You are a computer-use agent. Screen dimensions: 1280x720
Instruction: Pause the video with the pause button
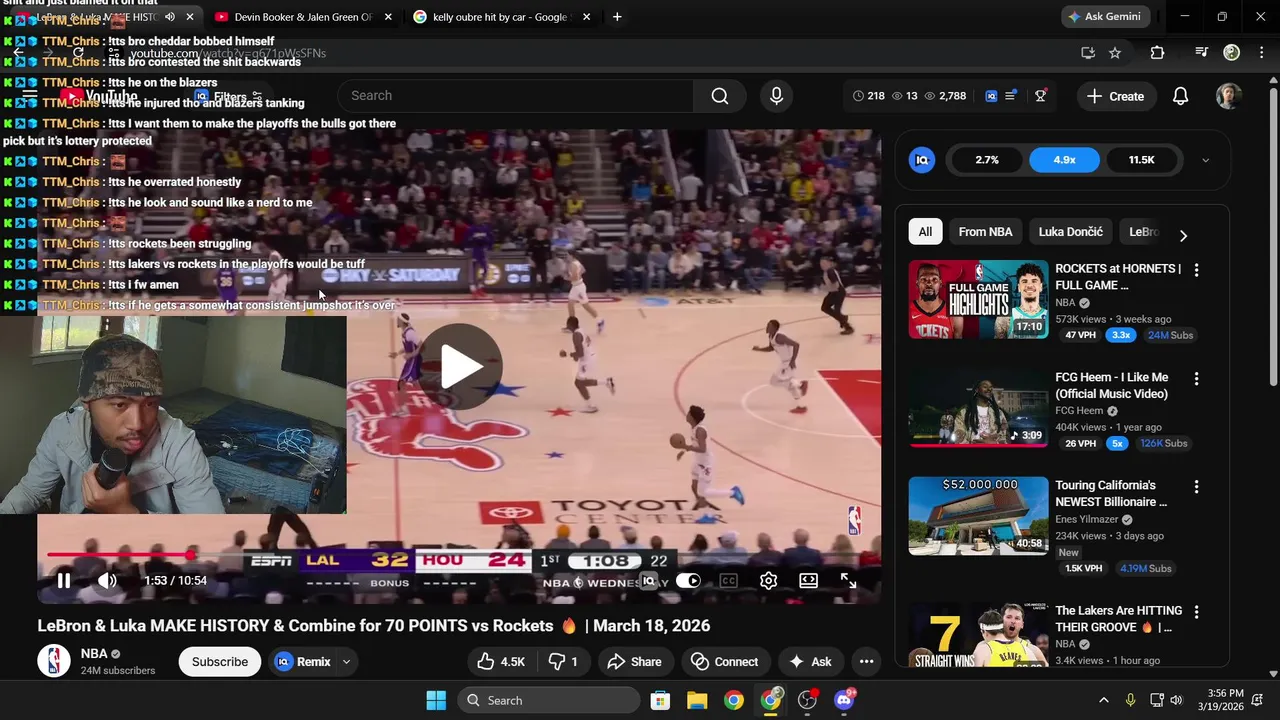pyautogui.click(x=63, y=580)
